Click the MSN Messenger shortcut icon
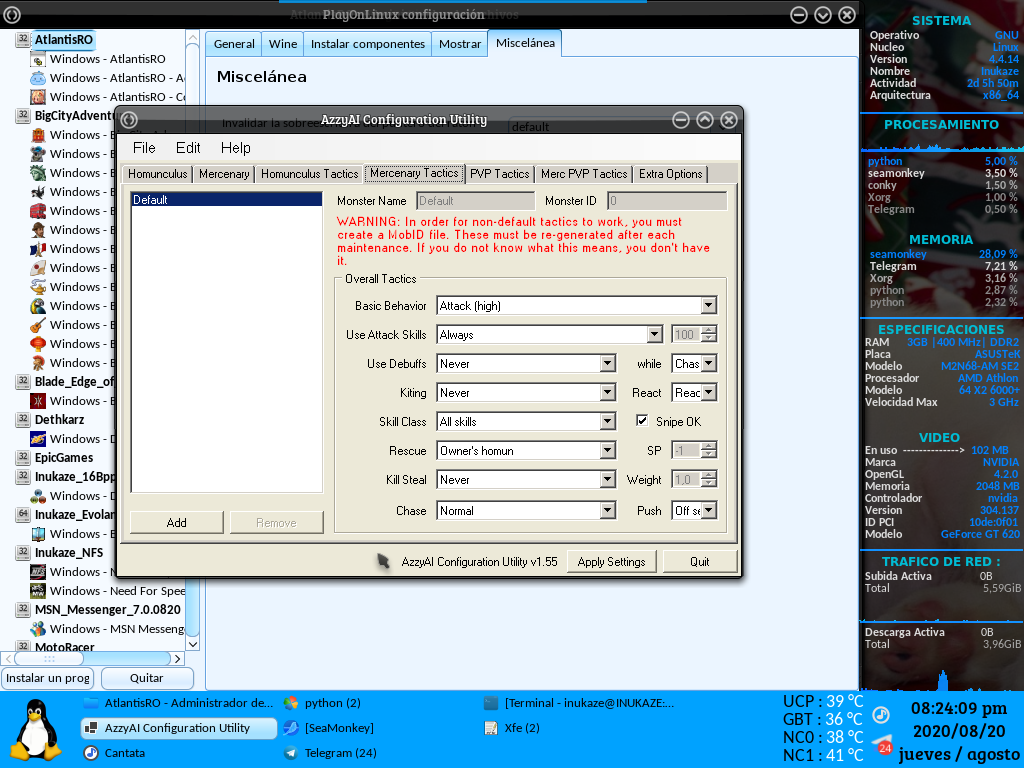The width and height of the screenshot is (1024, 768). pos(38,628)
